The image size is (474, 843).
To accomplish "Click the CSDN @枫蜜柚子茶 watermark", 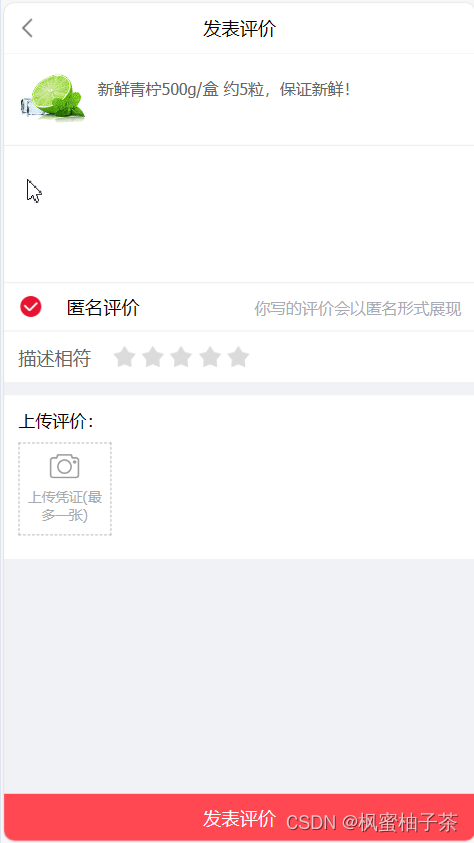I will click(x=372, y=822).
